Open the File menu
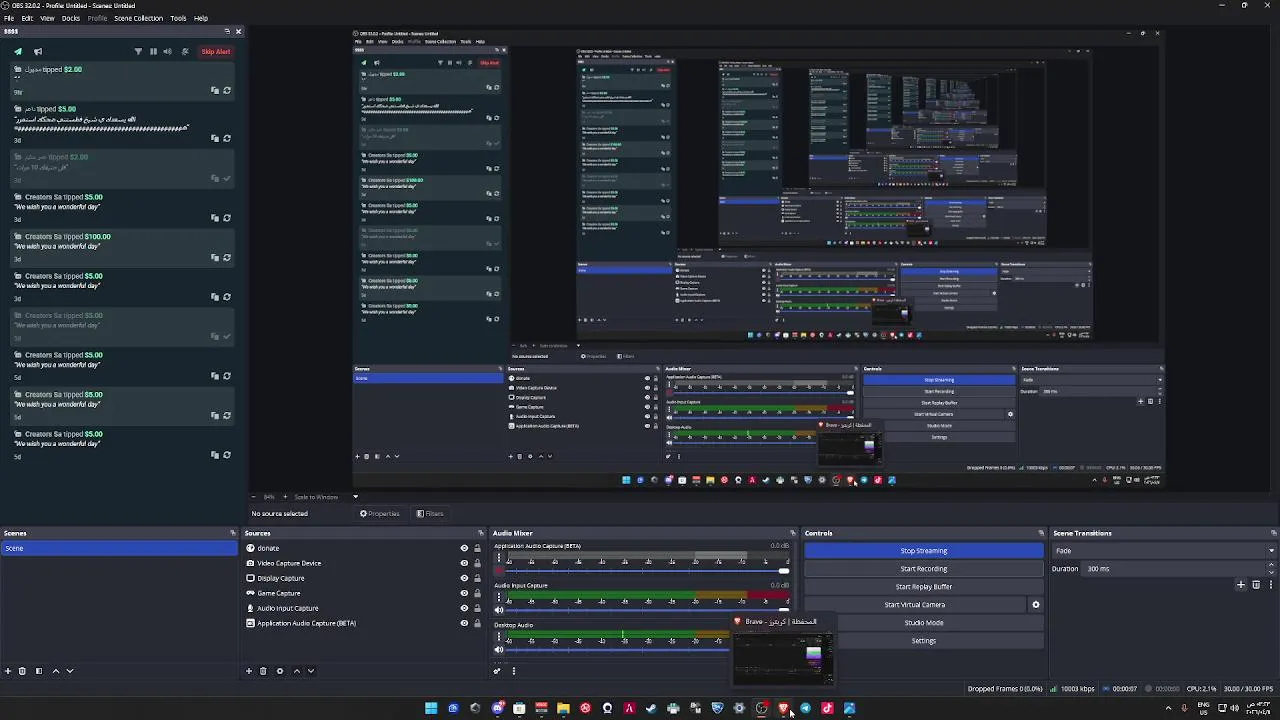 [9, 18]
